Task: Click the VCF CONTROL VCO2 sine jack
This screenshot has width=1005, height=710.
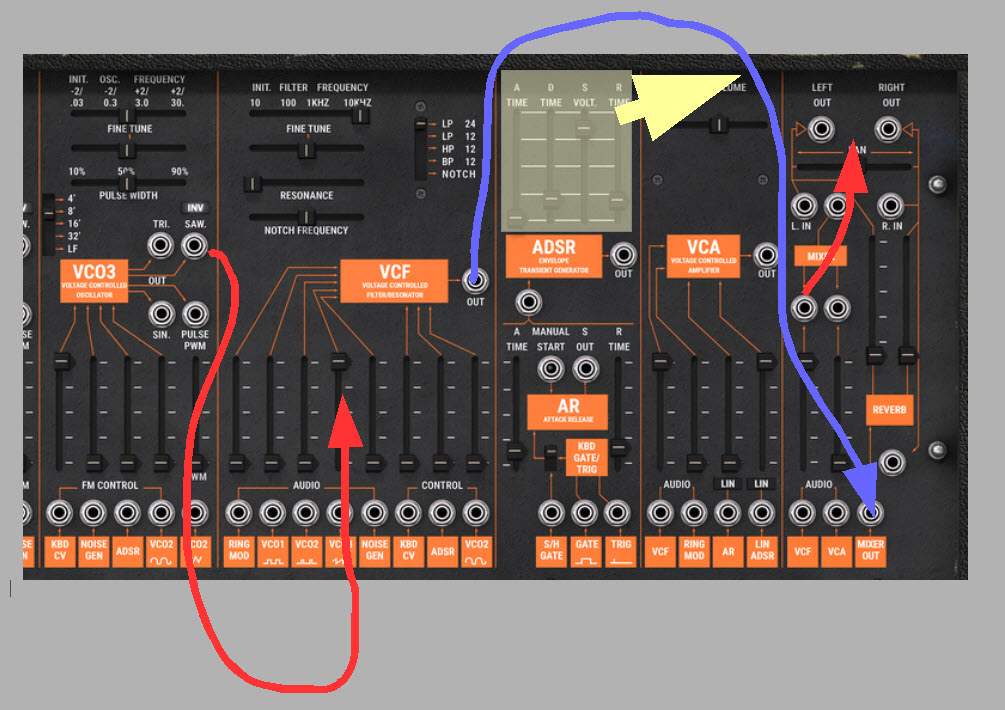Action: click(x=476, y=513)
